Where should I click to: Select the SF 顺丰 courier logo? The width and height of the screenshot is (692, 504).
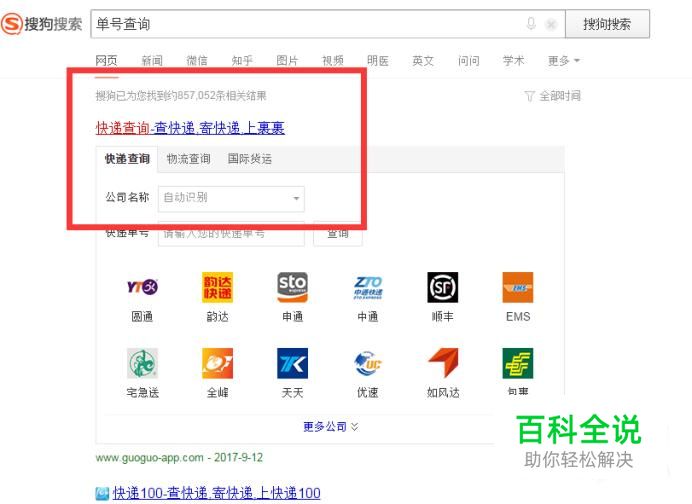coord(443,287)
